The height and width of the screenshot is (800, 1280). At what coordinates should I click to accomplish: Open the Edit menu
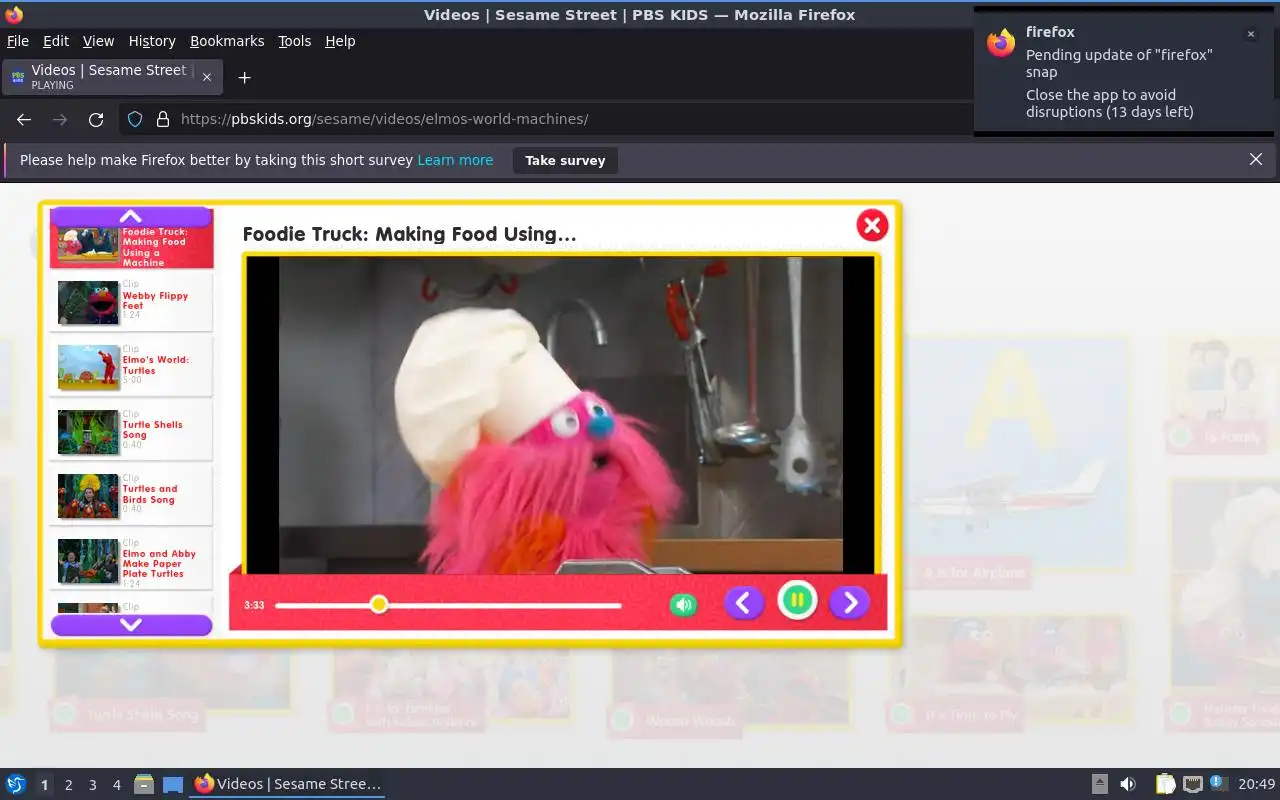click(x=56, y=41)
